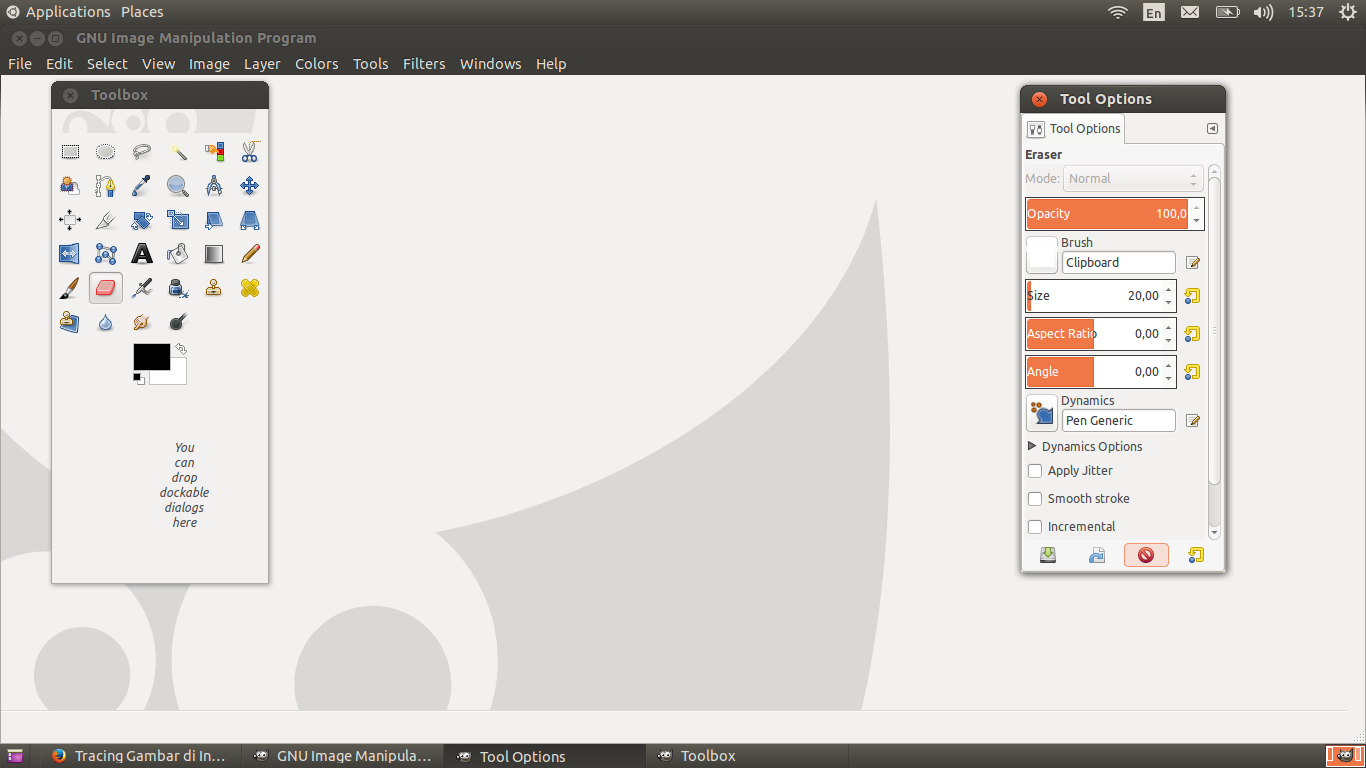The image size is (1366, 768).
Task: Edit the Clipboard brush
Action: 1192,263
